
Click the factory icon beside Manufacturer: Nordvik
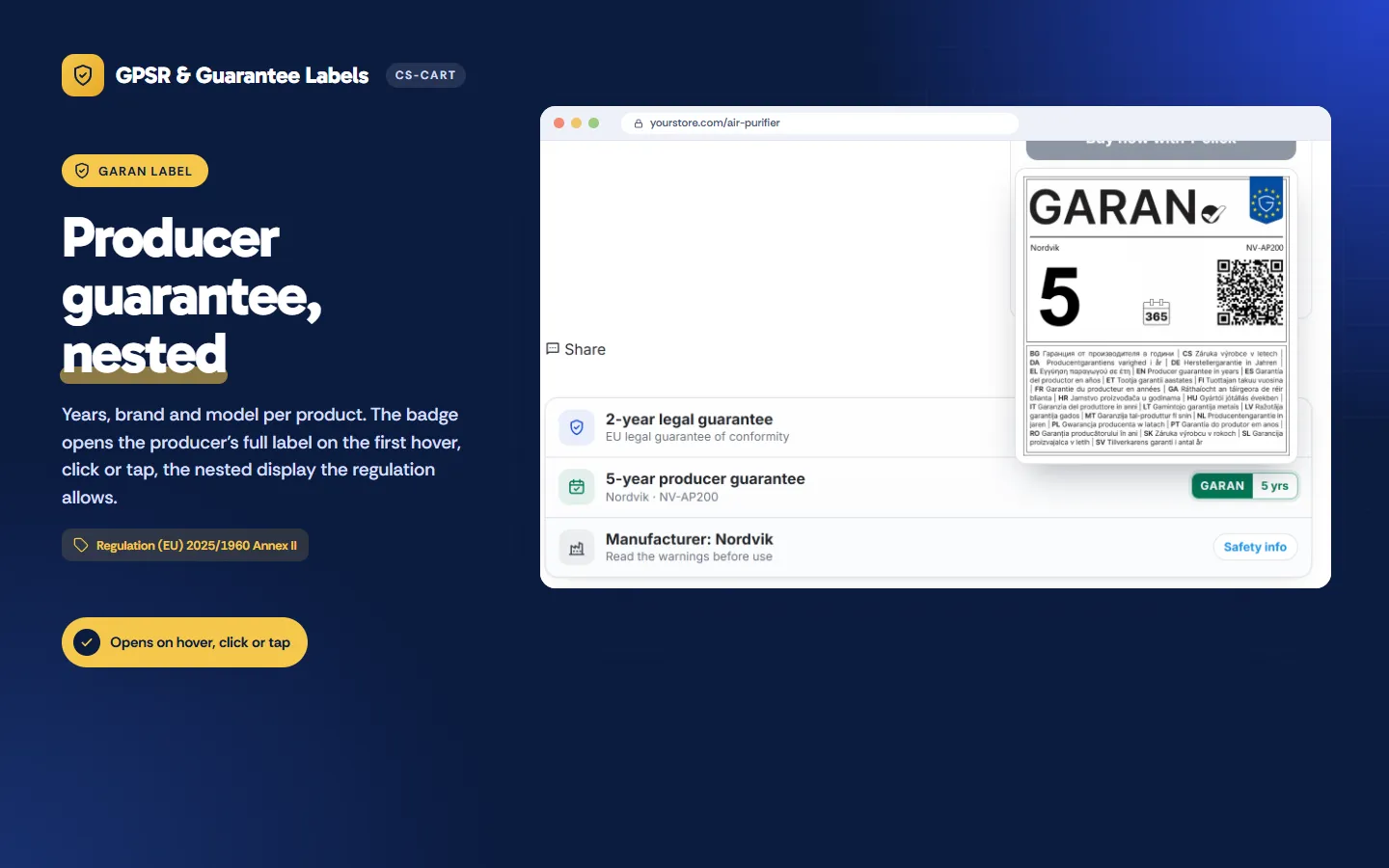[577, 548]
